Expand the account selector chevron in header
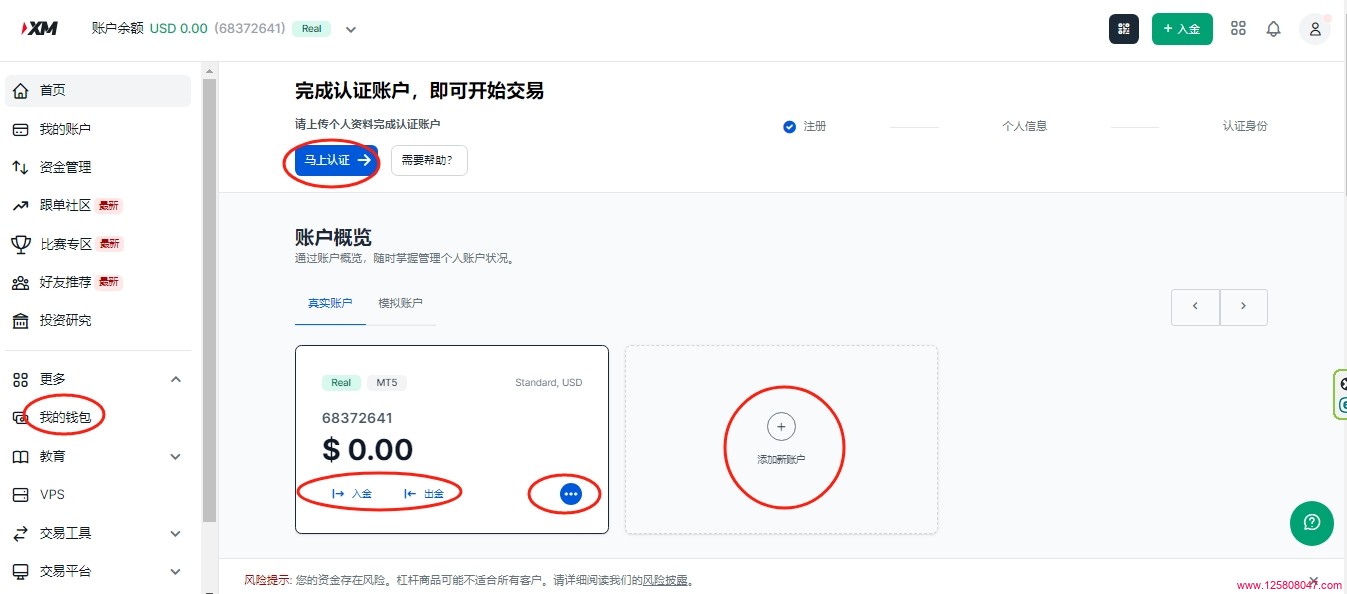 351,29
